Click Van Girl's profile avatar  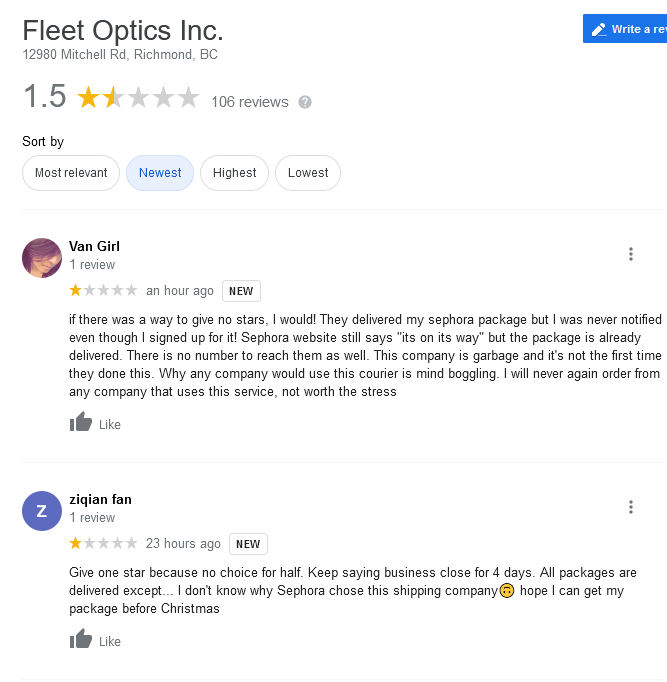[x=42, y=258]
